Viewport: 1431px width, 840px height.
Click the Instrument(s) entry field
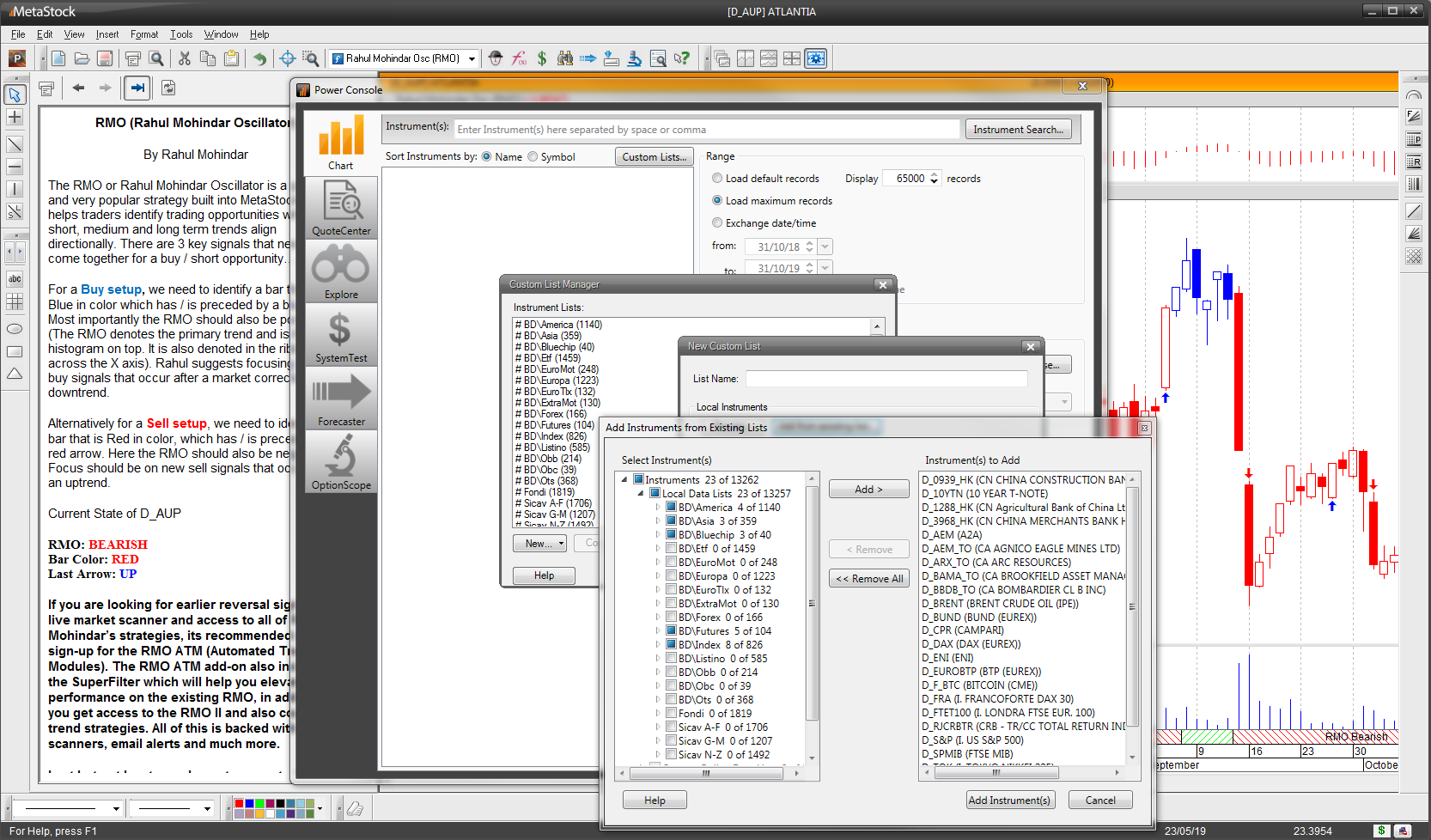coord(707,130)
